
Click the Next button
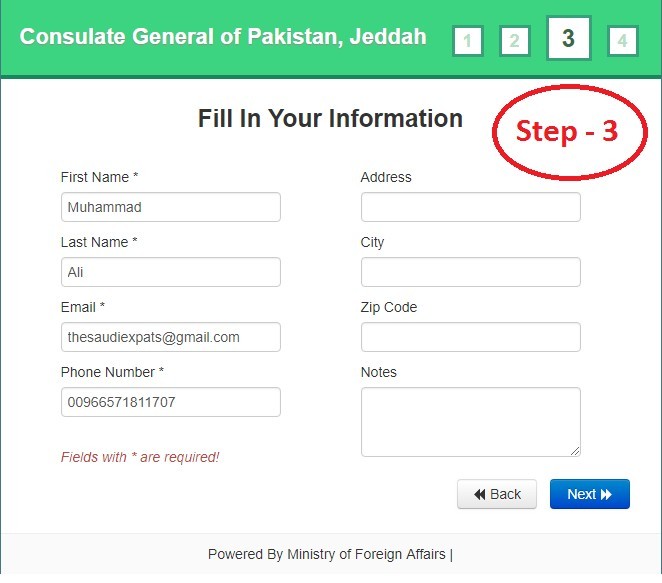(590, 494)
